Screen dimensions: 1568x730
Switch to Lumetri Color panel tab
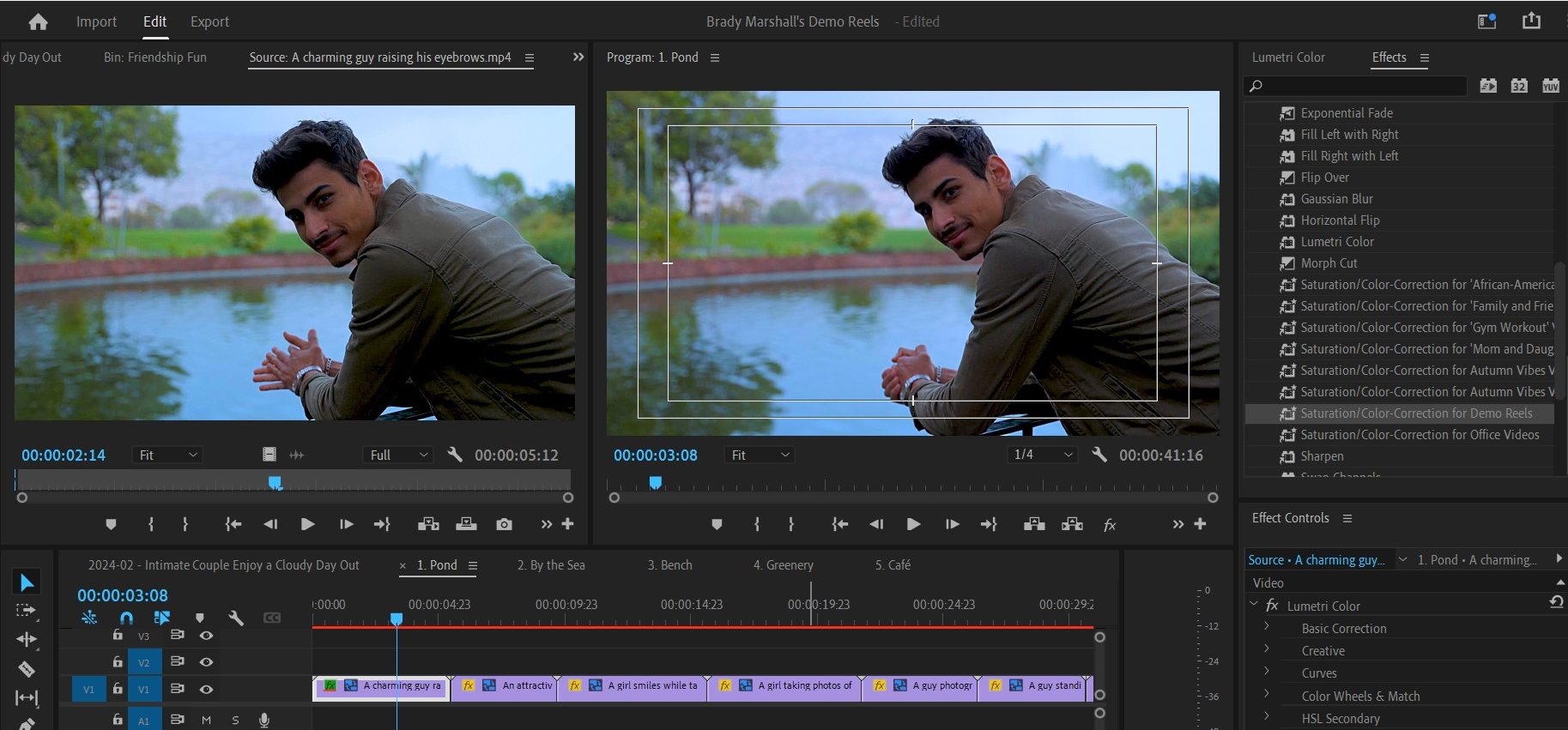[1288, 57]
